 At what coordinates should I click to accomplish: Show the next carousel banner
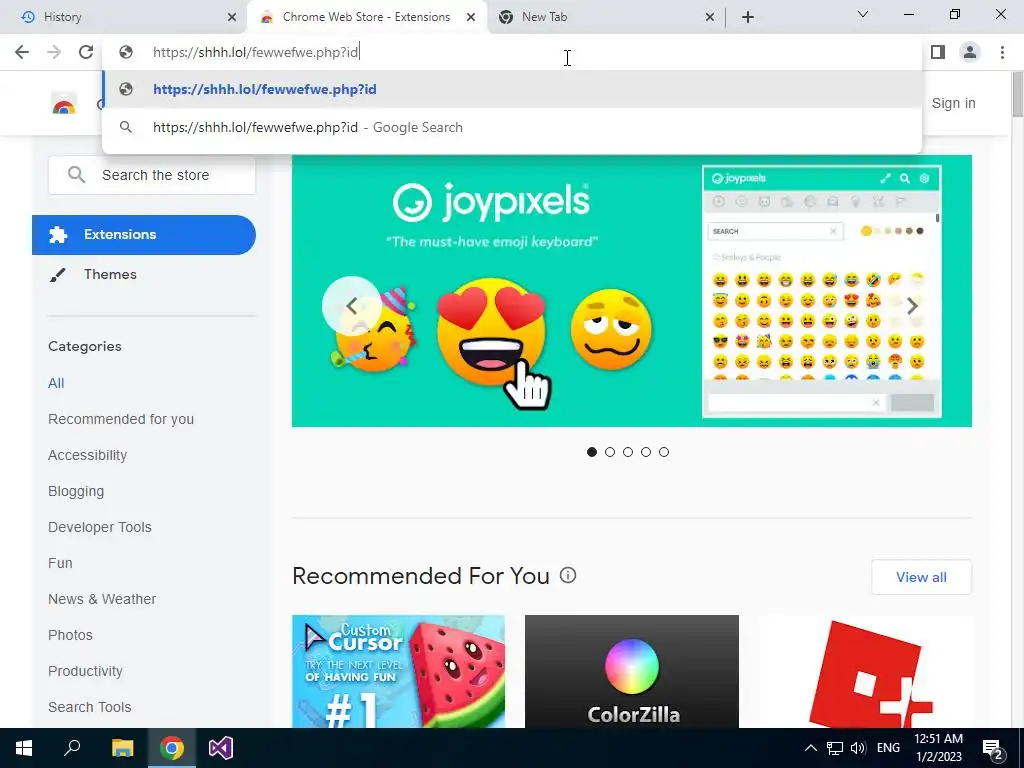point(912,306)
